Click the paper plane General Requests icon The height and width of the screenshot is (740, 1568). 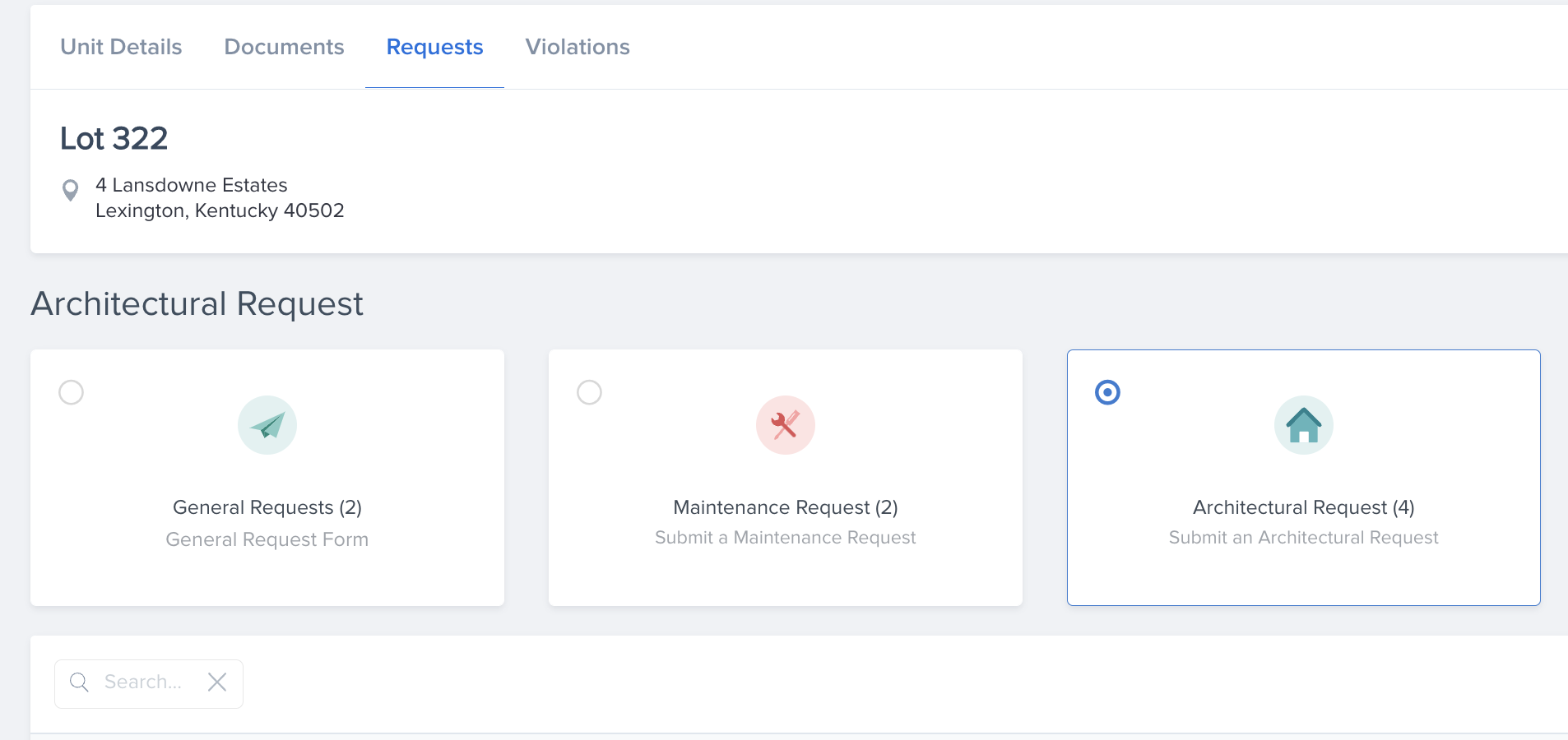(x=267, y=425)
